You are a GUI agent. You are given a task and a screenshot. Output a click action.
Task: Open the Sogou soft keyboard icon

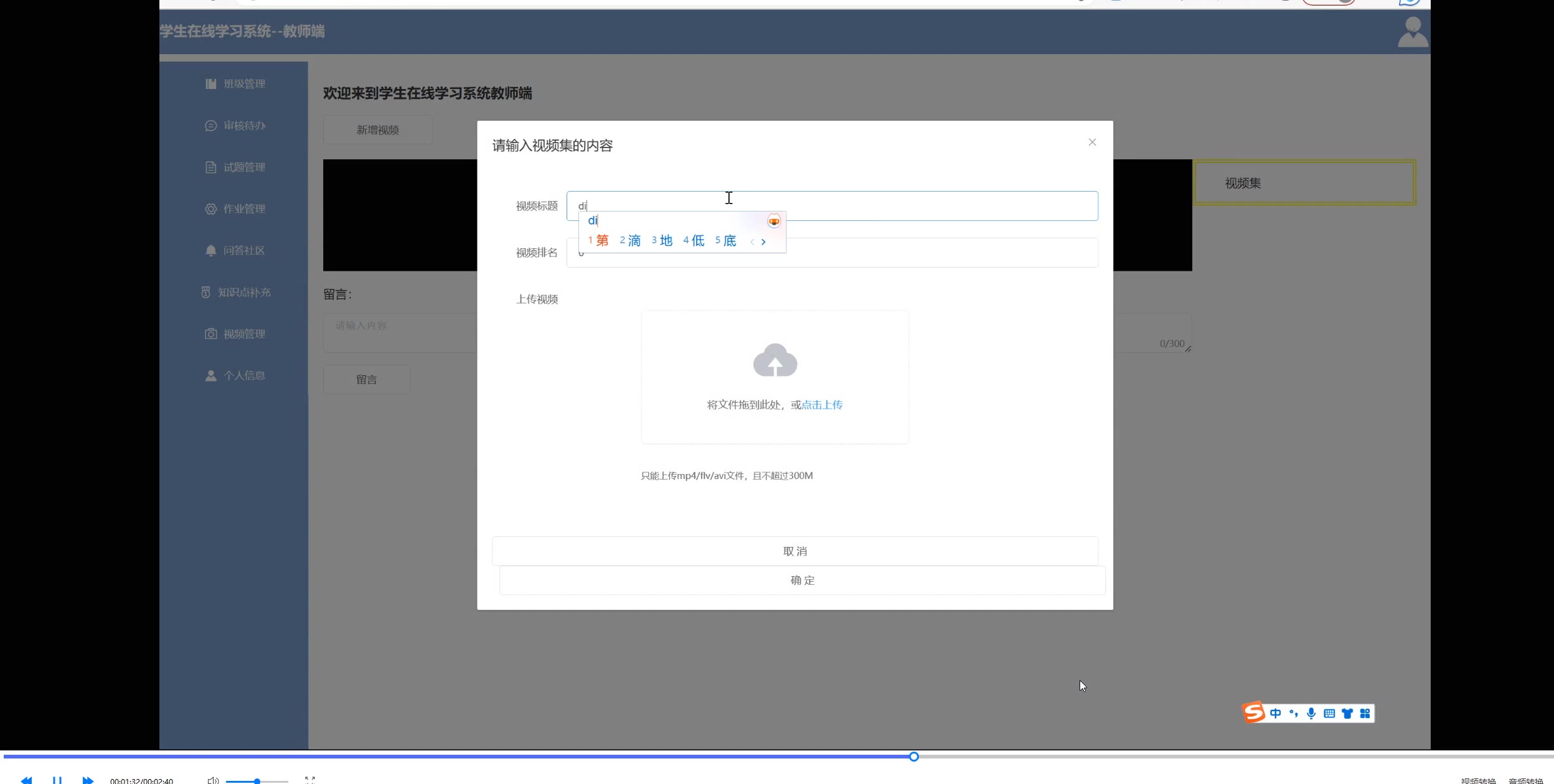[x=1329, y=713]
